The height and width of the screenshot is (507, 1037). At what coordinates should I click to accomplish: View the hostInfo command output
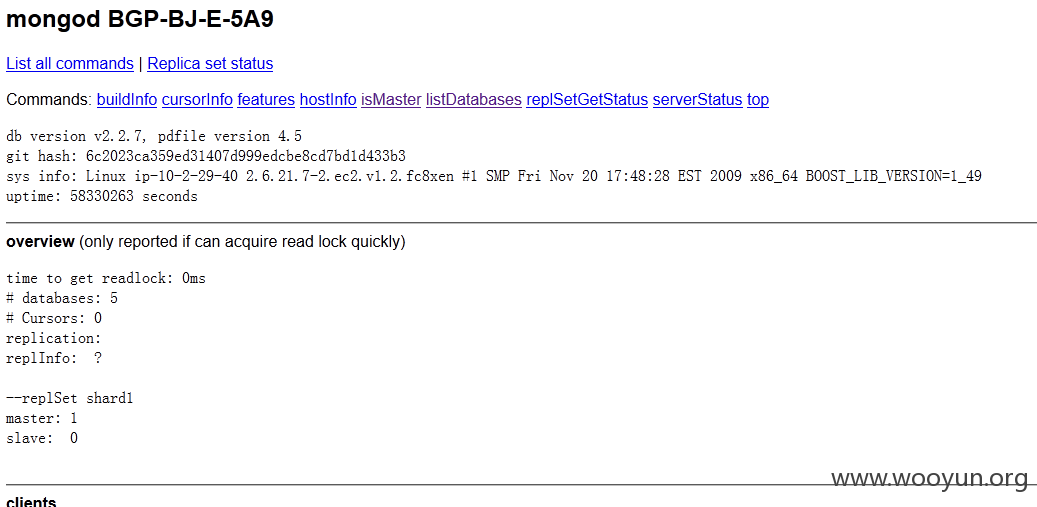point(327,99)
